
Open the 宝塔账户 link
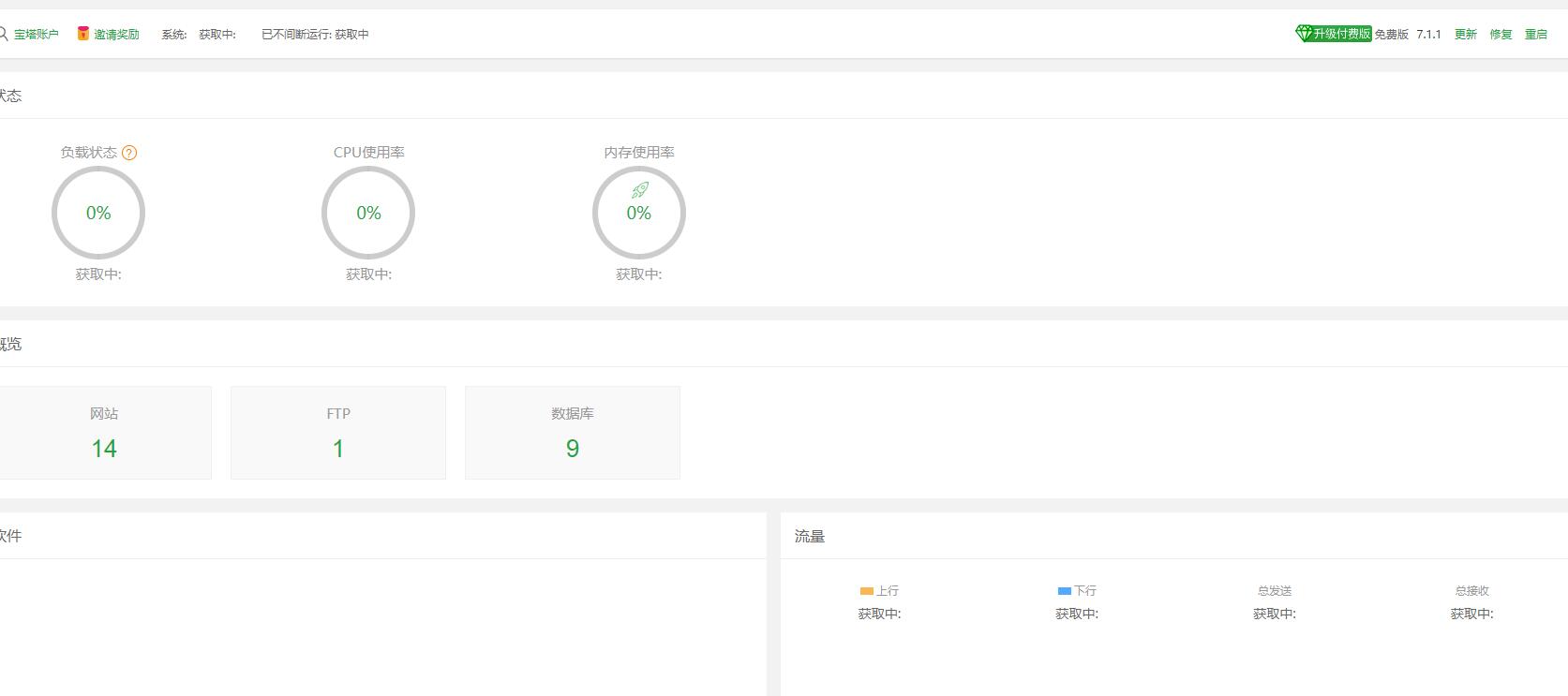[36, 35]
